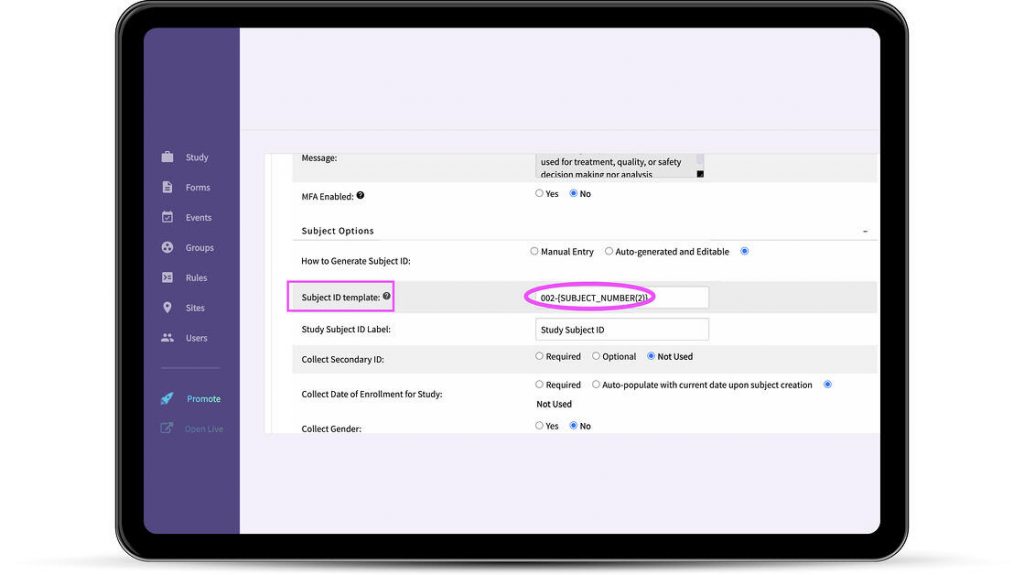The height and width of the screenshot is (575, 1024).
Task: Click the Open Live external link icon
Action: pos(167,428)
